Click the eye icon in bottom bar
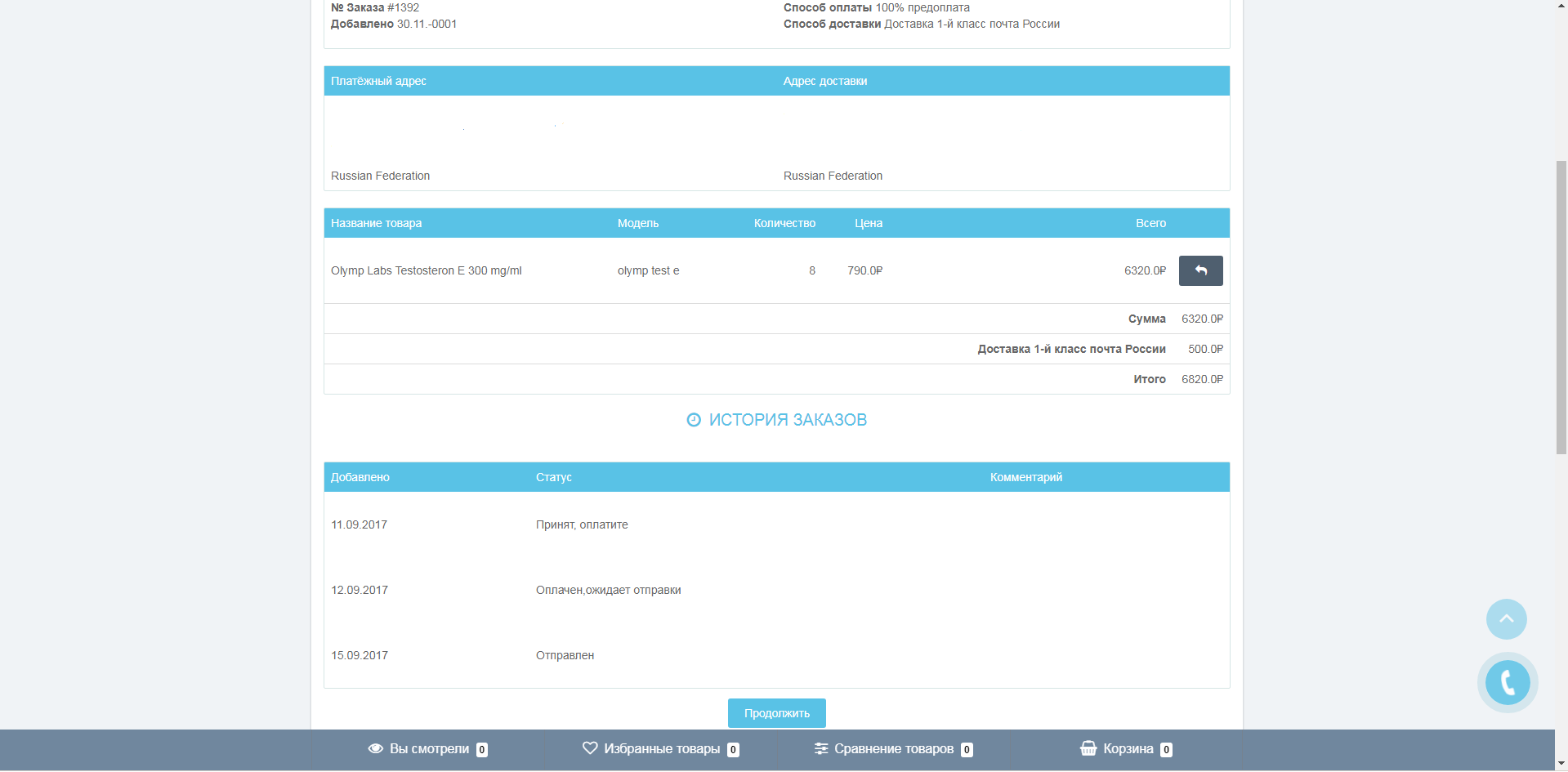The image size is (1568, 772). point(376,748)
